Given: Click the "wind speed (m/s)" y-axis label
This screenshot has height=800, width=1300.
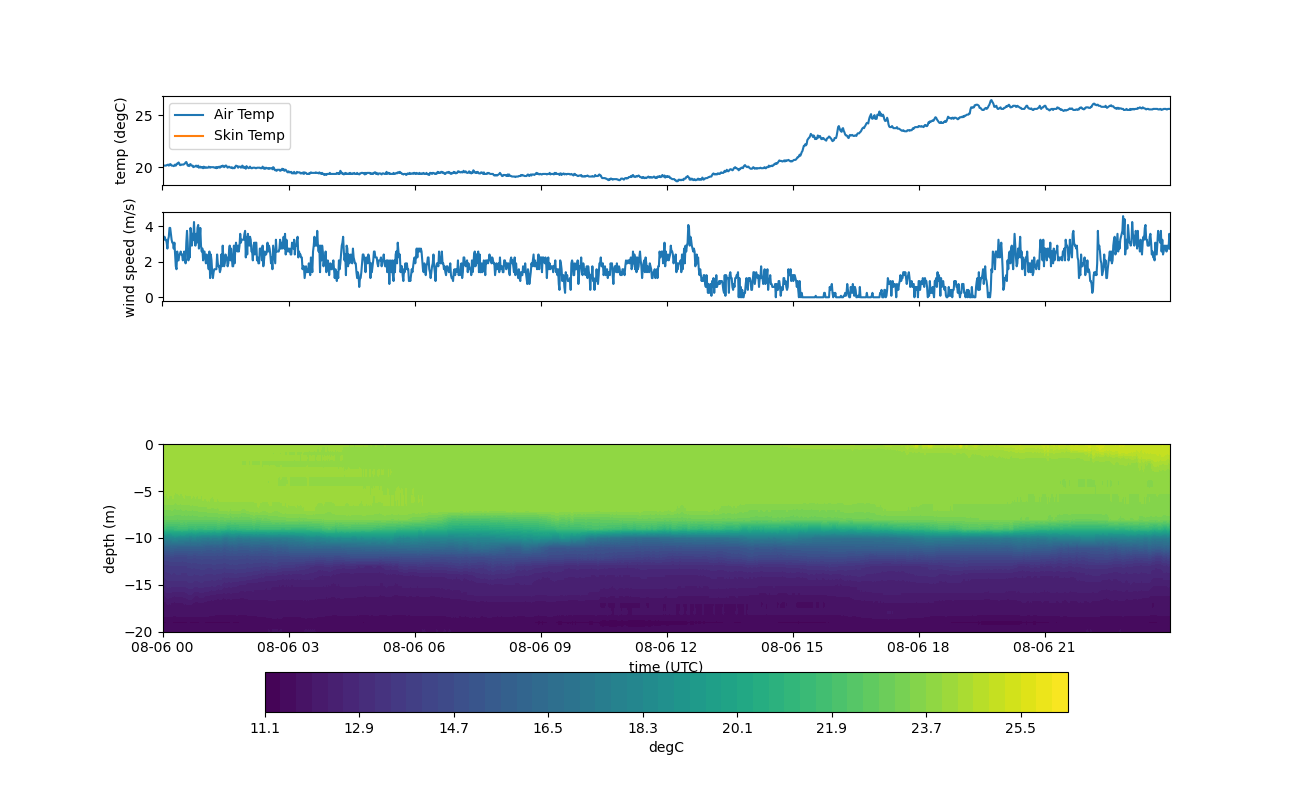Looking at the screenshot, I should pyautogui.click(x=129, y=257).
